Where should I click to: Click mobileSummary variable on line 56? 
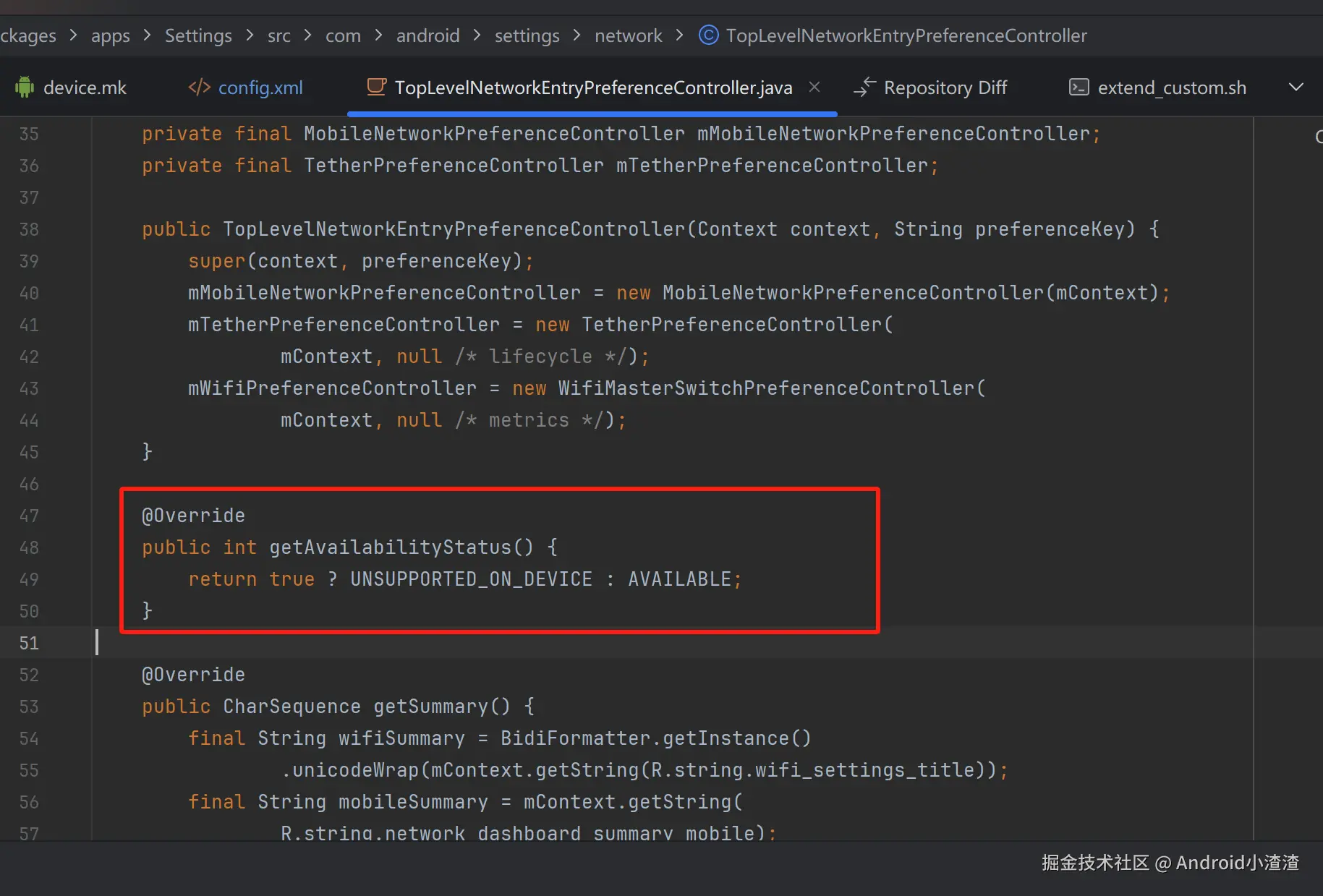[414, 802]
